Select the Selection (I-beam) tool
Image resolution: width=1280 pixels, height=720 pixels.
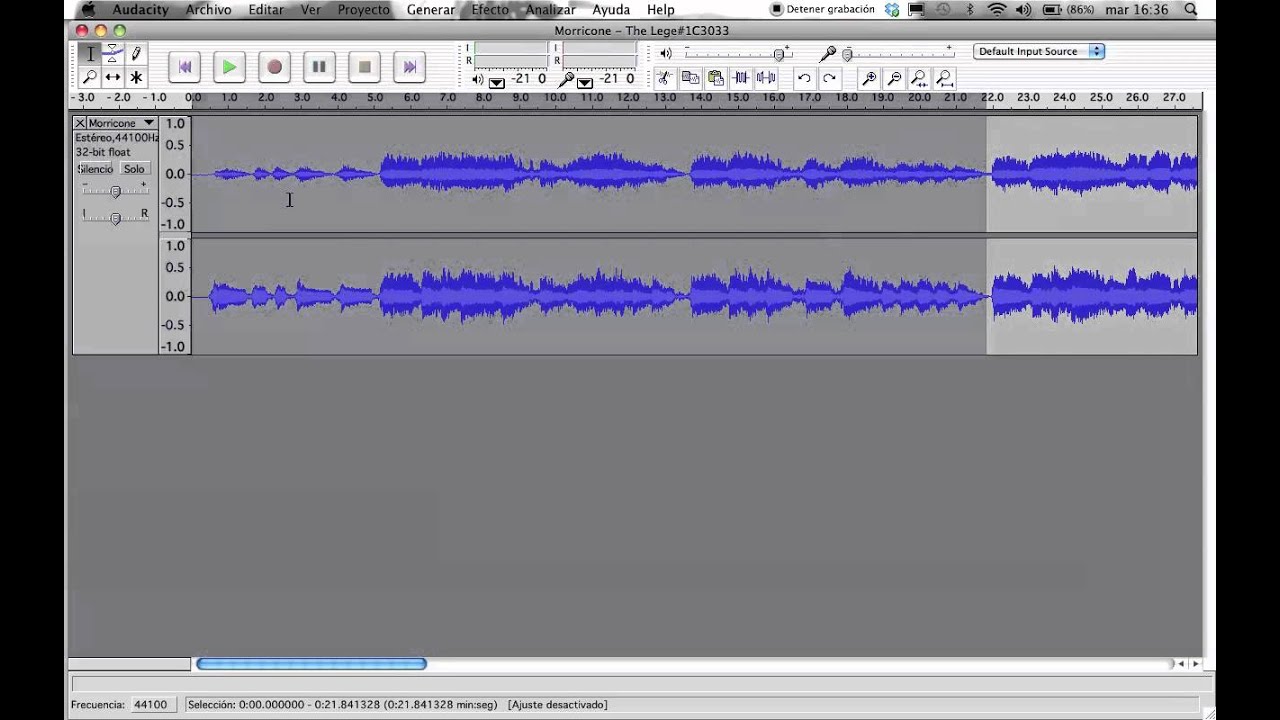click(x=89, y=54)
